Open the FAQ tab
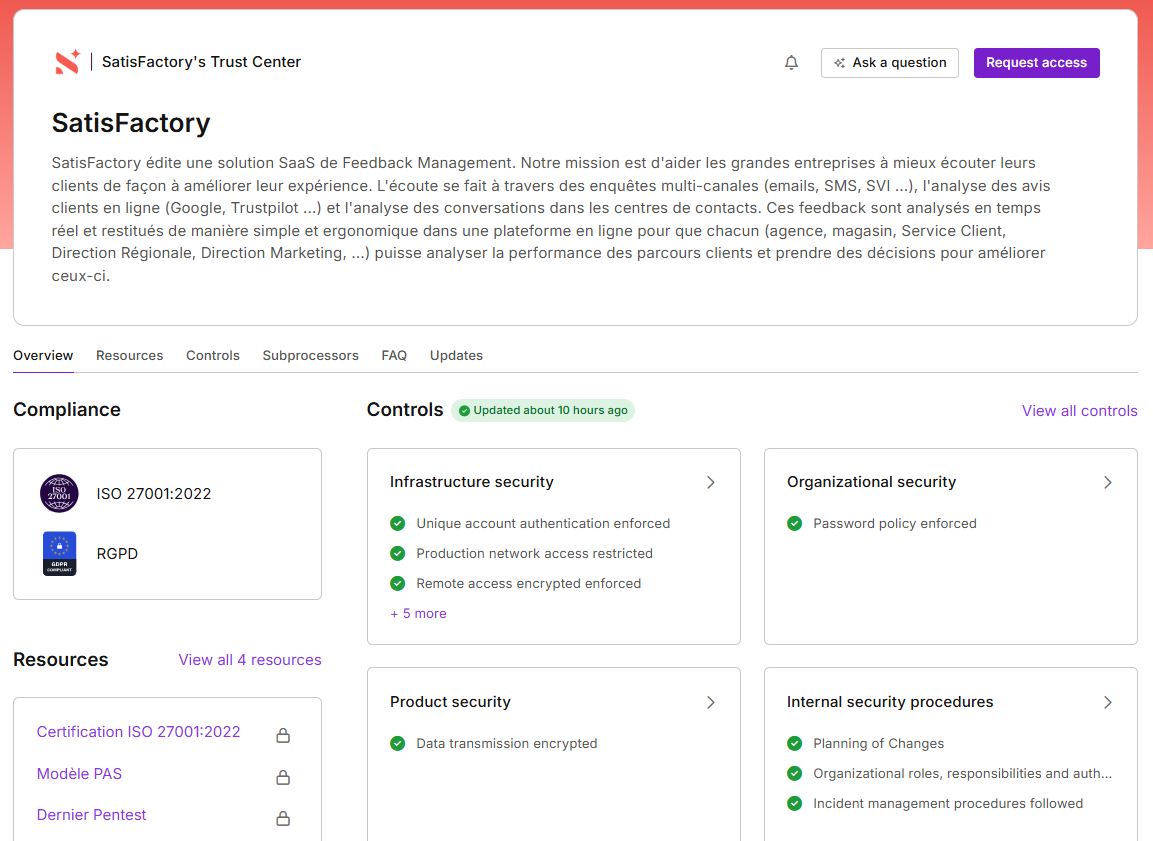The height and width of the screenshot is (841, 1153). click(x=394, y=355)
